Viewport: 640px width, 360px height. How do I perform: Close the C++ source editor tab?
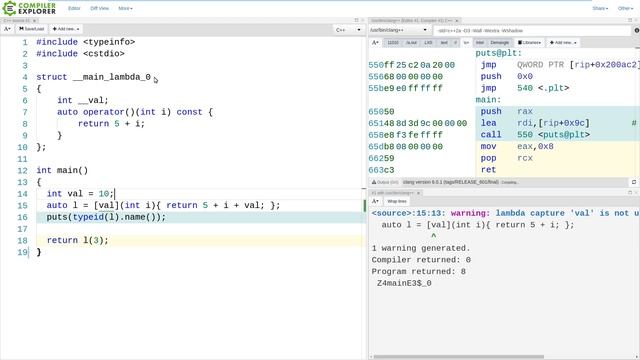(x=35, y=20)
